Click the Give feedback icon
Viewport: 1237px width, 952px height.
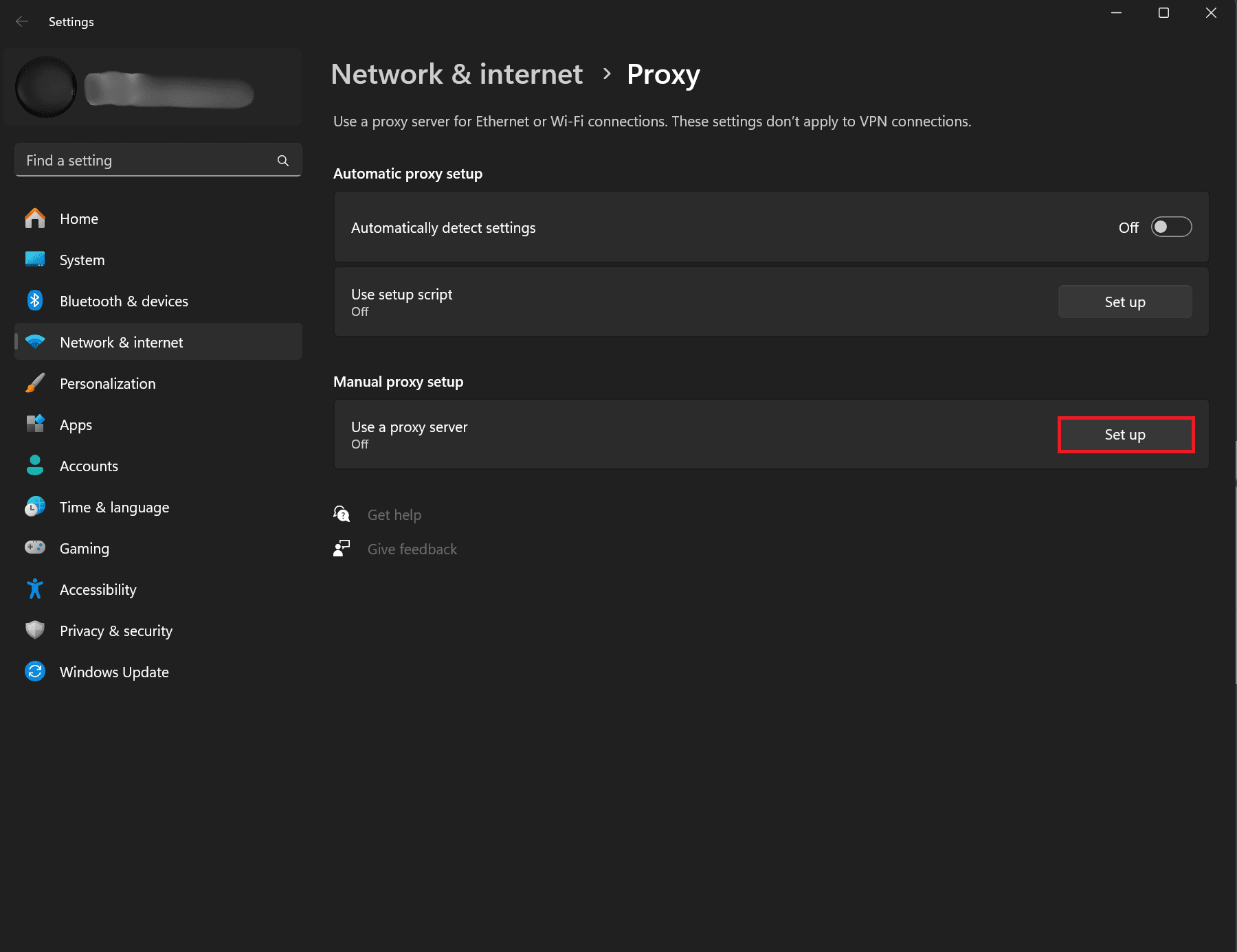342,548
